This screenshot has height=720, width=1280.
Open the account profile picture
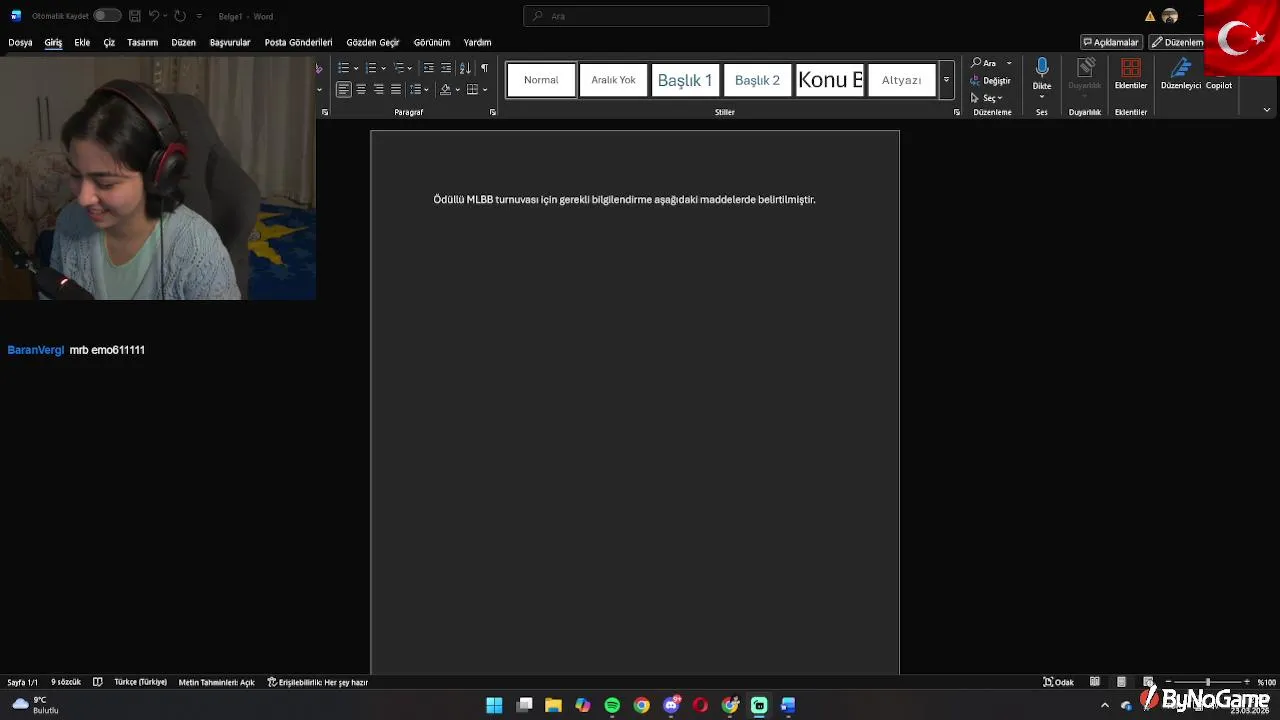click(1170, 16)
